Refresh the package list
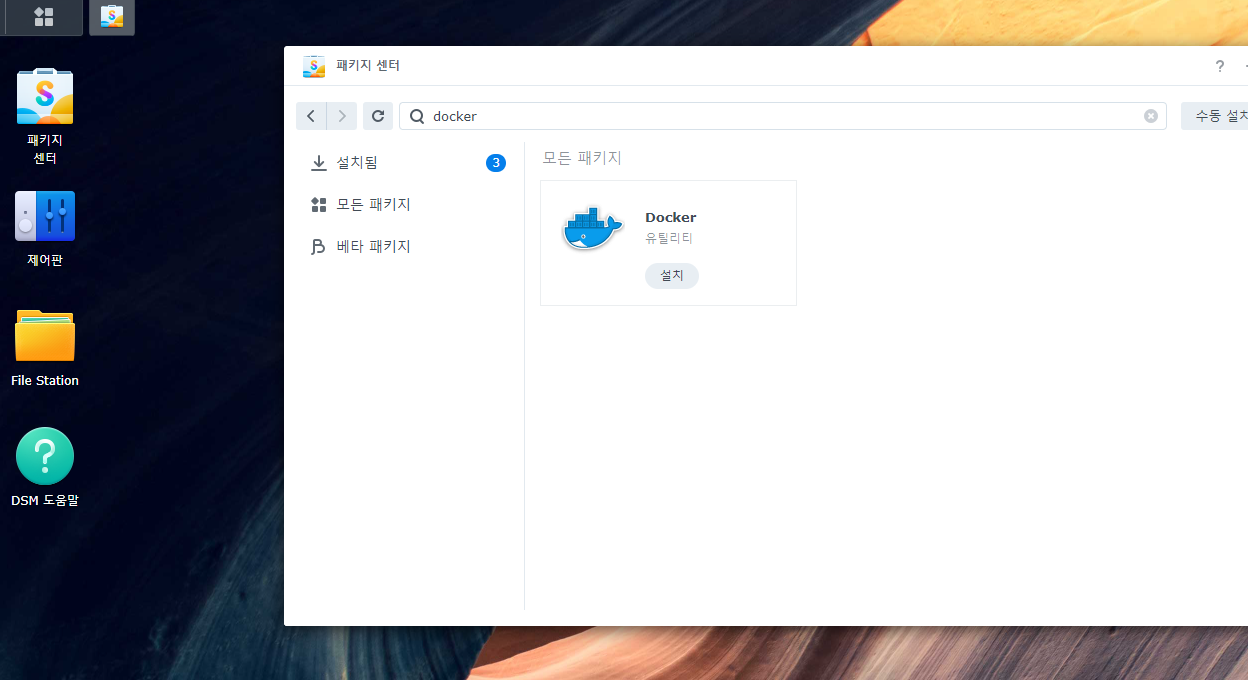The image size is (1248, 680). pos(378,116)
